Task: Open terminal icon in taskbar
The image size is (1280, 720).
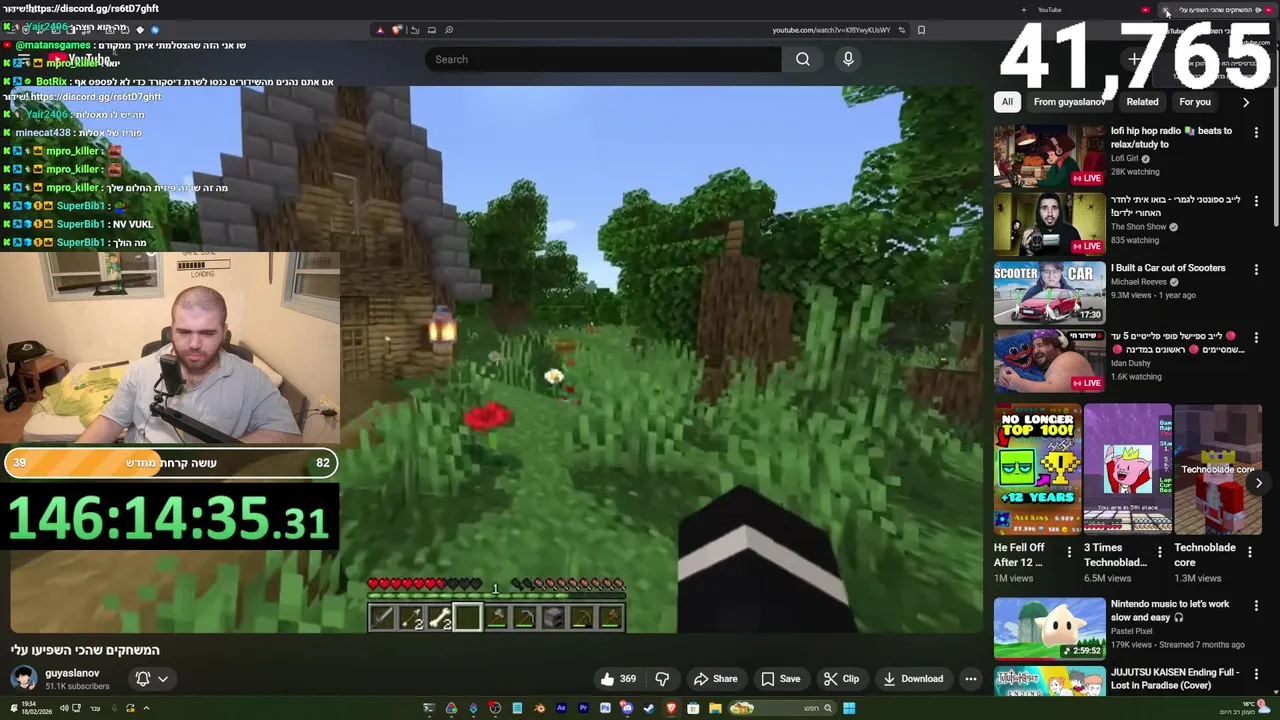Action: tap(429, 708)
